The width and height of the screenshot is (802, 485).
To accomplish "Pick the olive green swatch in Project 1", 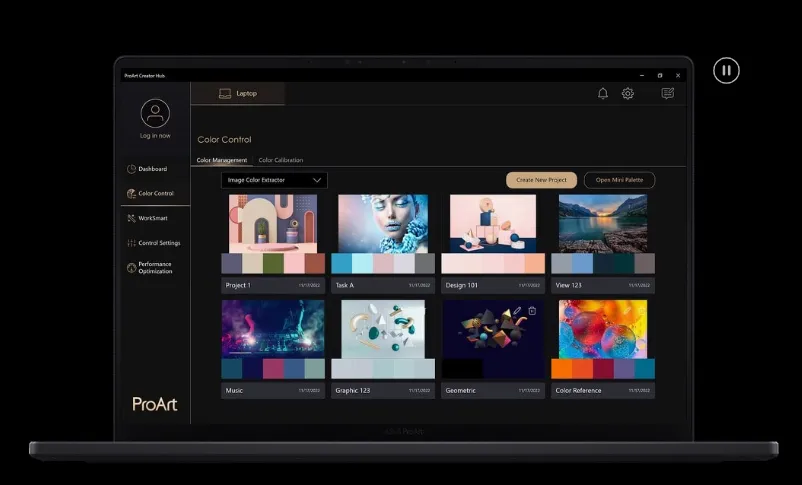I will pos(273,263).
